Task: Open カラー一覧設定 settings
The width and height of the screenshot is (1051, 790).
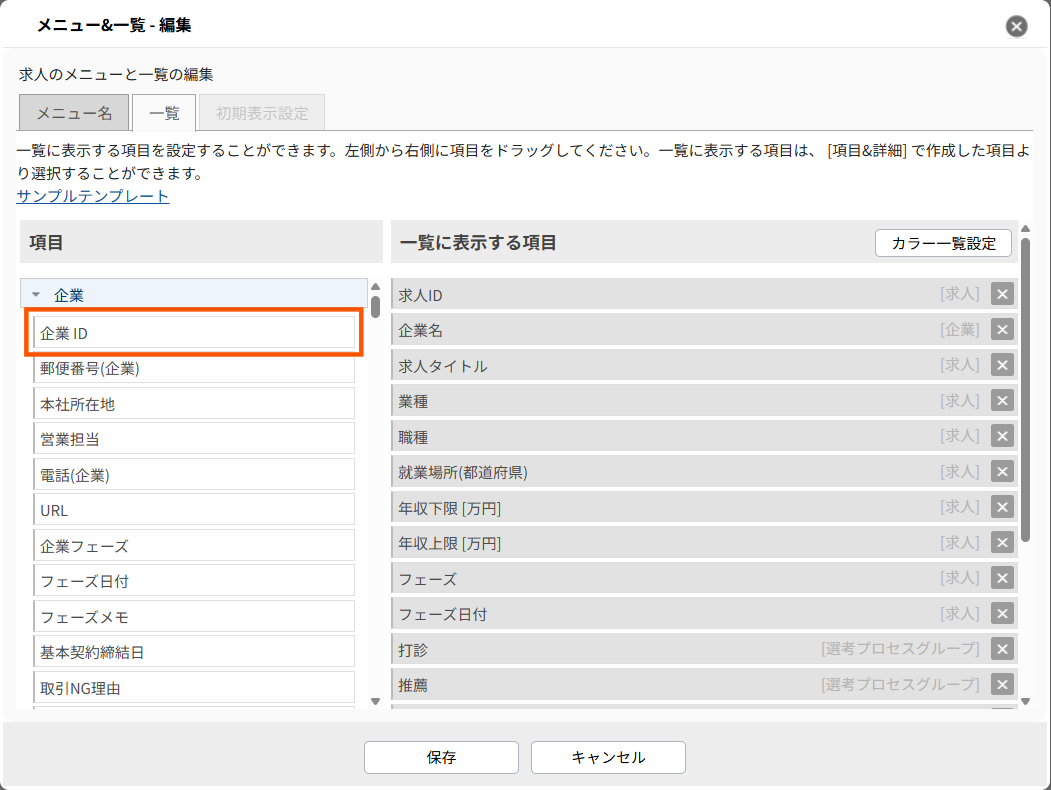Action: tap(943, 243)
